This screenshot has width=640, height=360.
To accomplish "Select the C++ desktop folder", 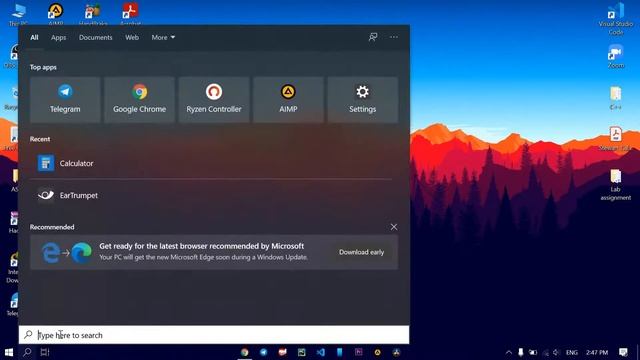I will coord(616,98).
